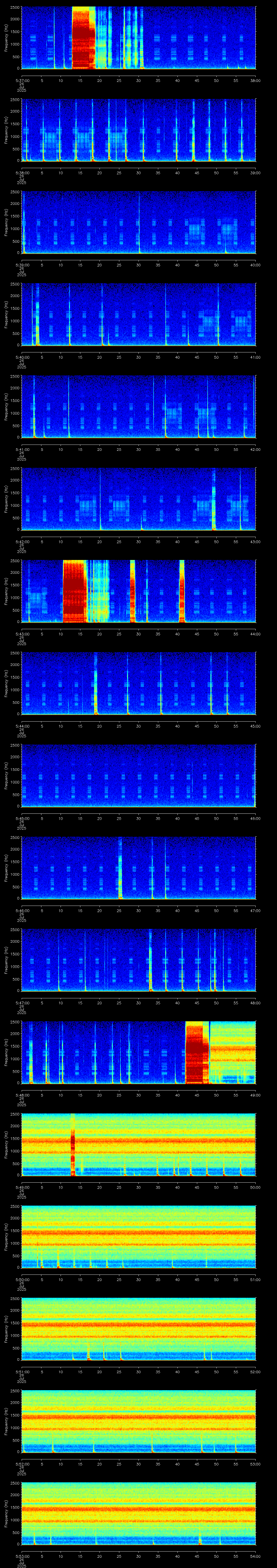The height and width of the screenshot is (1568, 277).
Task: Click the "5:43:00" start time label
Action: pyautogui.click(x=22, y=634)
